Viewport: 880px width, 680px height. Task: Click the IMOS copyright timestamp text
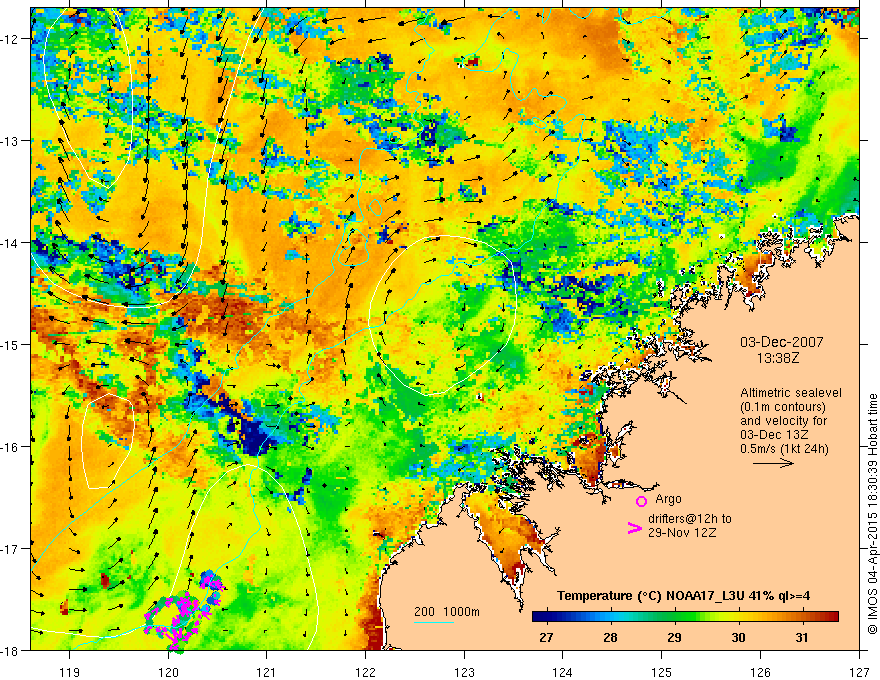872,514
